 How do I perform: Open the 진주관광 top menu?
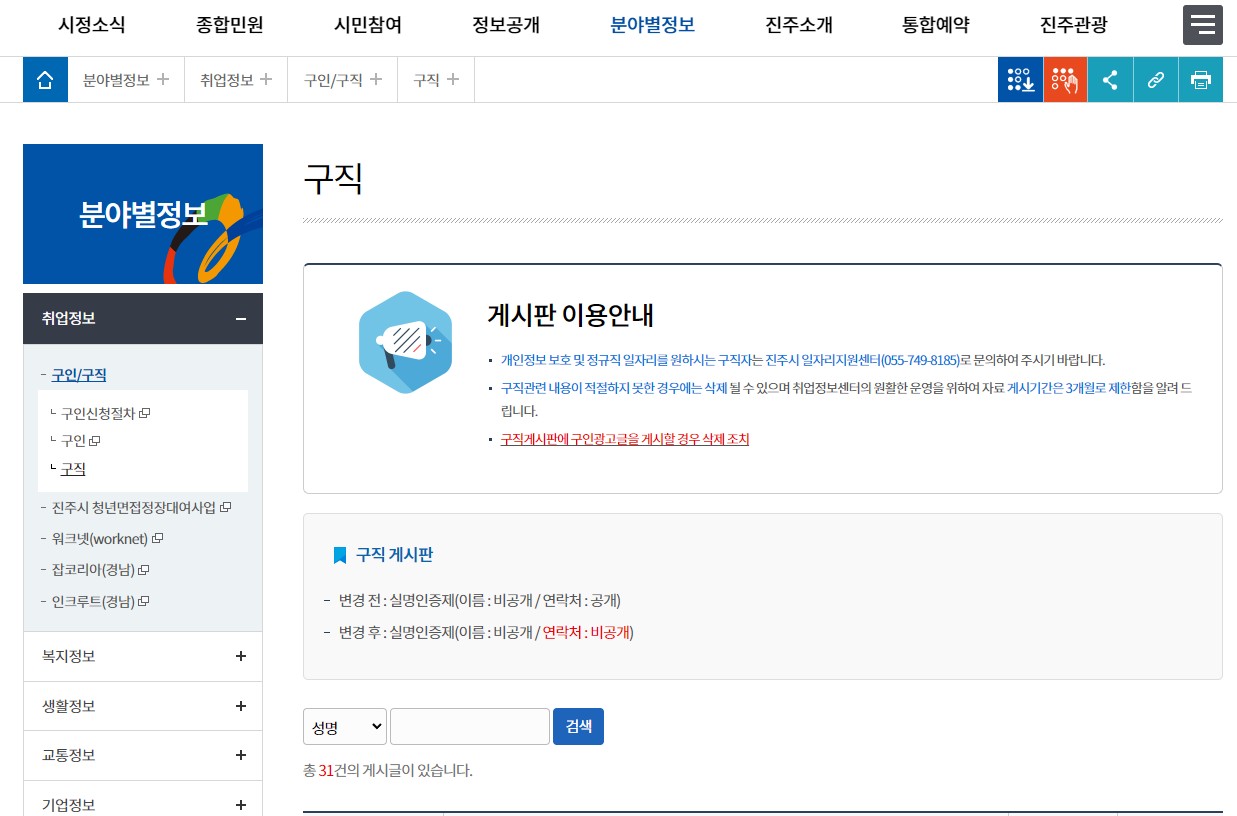pyautogui.click(x=1074, y=26)
